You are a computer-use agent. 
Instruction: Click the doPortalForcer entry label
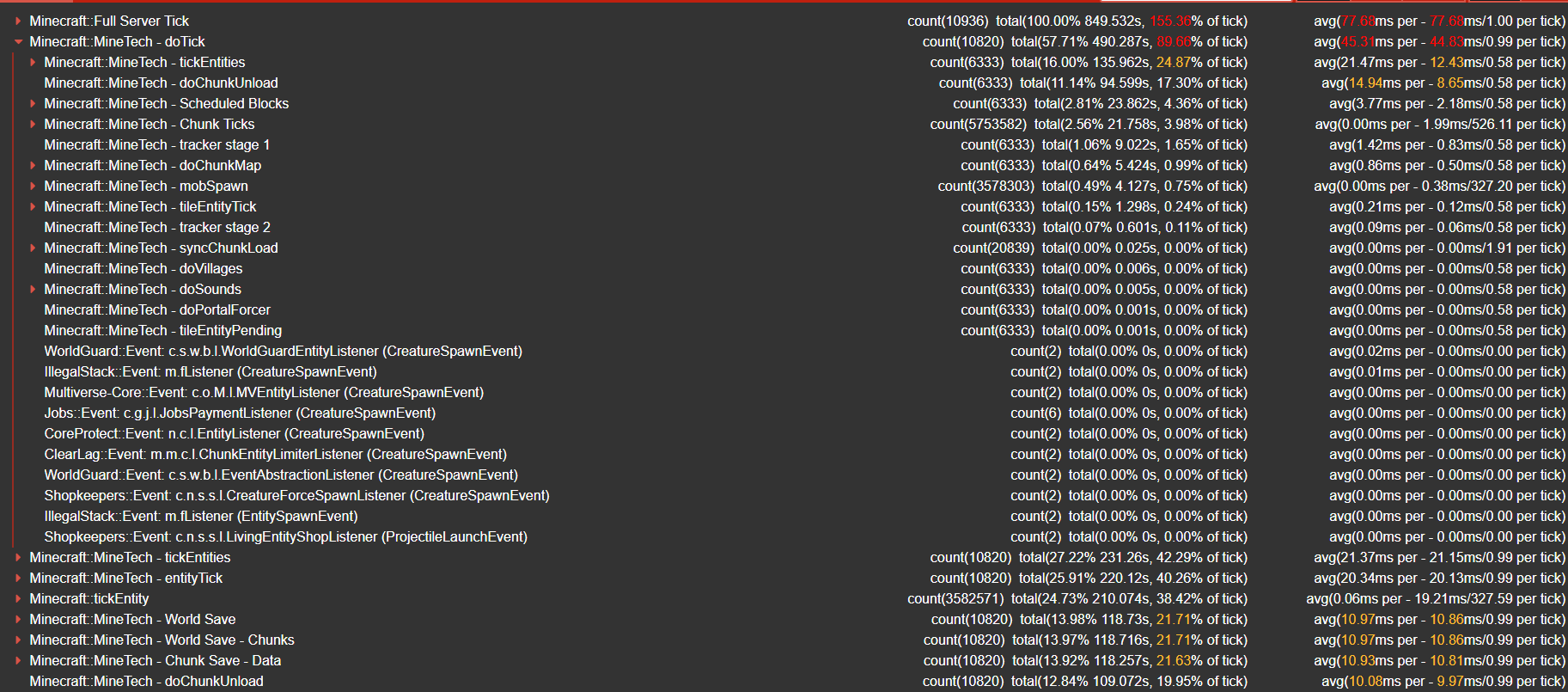[x=157, y=309]
